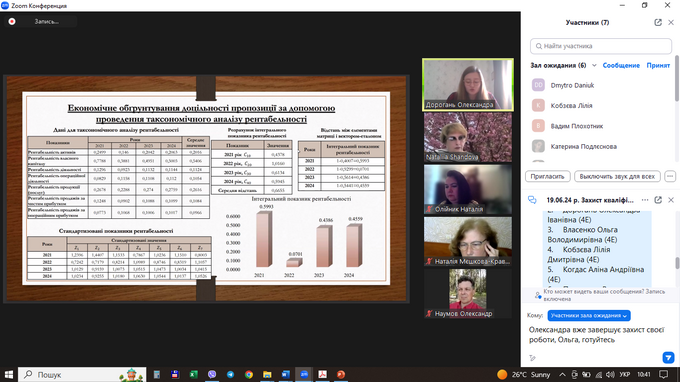Click the Пригласить button
The width and height of the screenshot is (680, 382).
point(547,176)
